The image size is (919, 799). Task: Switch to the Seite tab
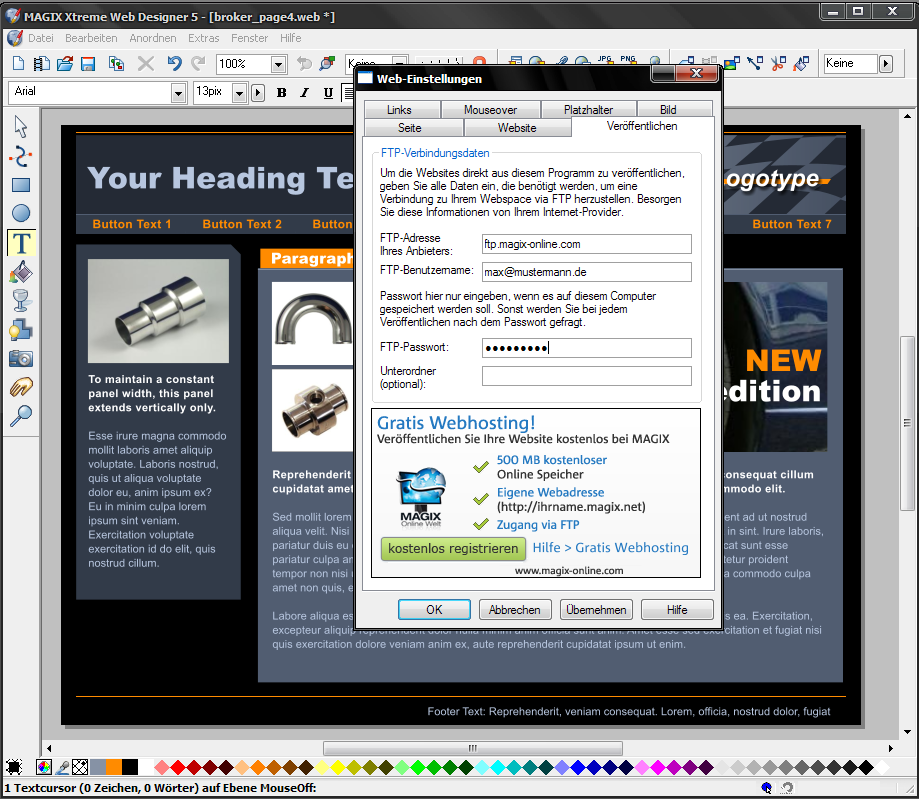point(410,128)
